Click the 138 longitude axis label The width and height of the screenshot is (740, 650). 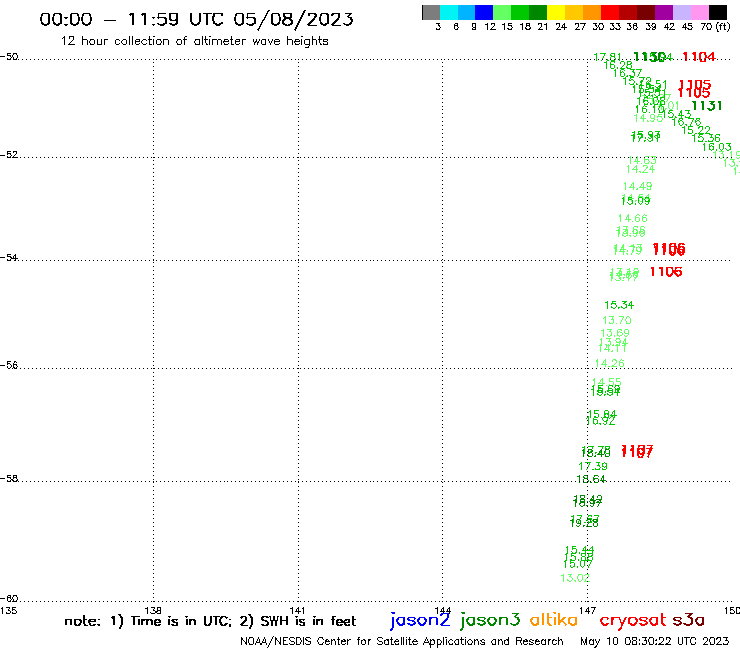[153, 610]
